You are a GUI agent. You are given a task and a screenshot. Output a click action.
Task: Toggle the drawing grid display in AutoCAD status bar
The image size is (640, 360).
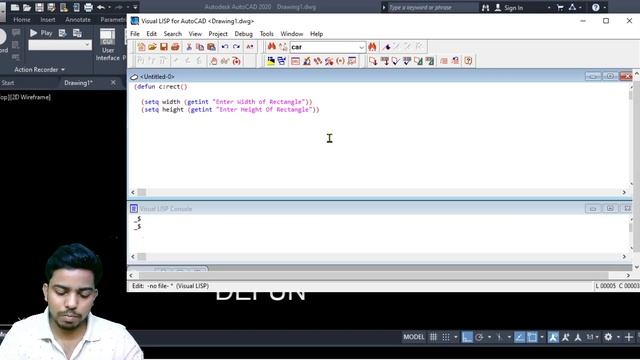(433, 337)
